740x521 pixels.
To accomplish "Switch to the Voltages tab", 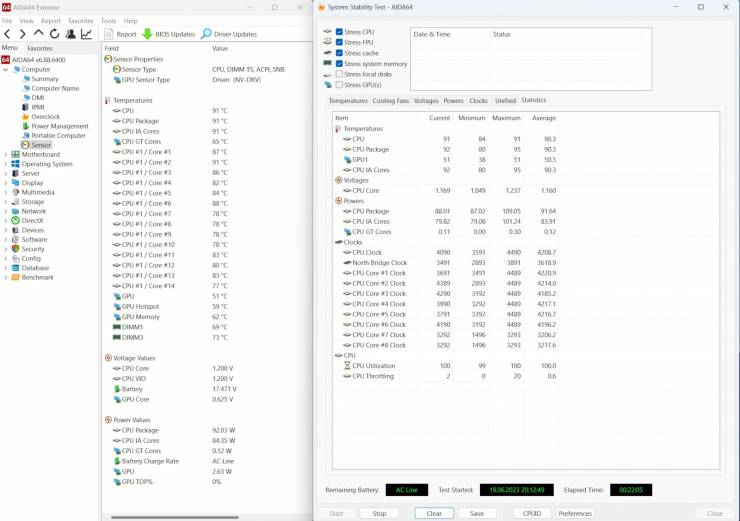I will coord(426,101).
